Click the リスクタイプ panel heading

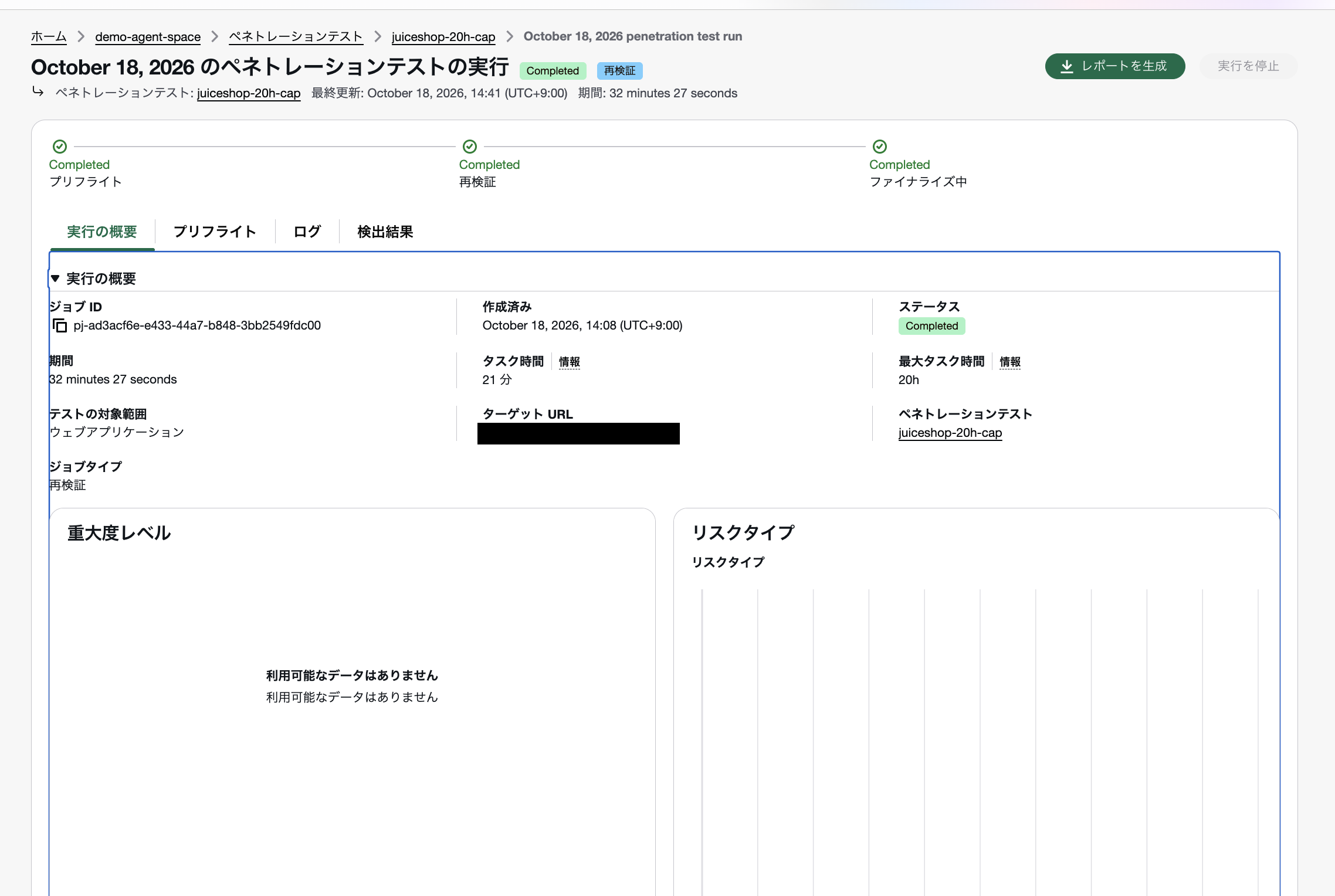coord(743,532)
